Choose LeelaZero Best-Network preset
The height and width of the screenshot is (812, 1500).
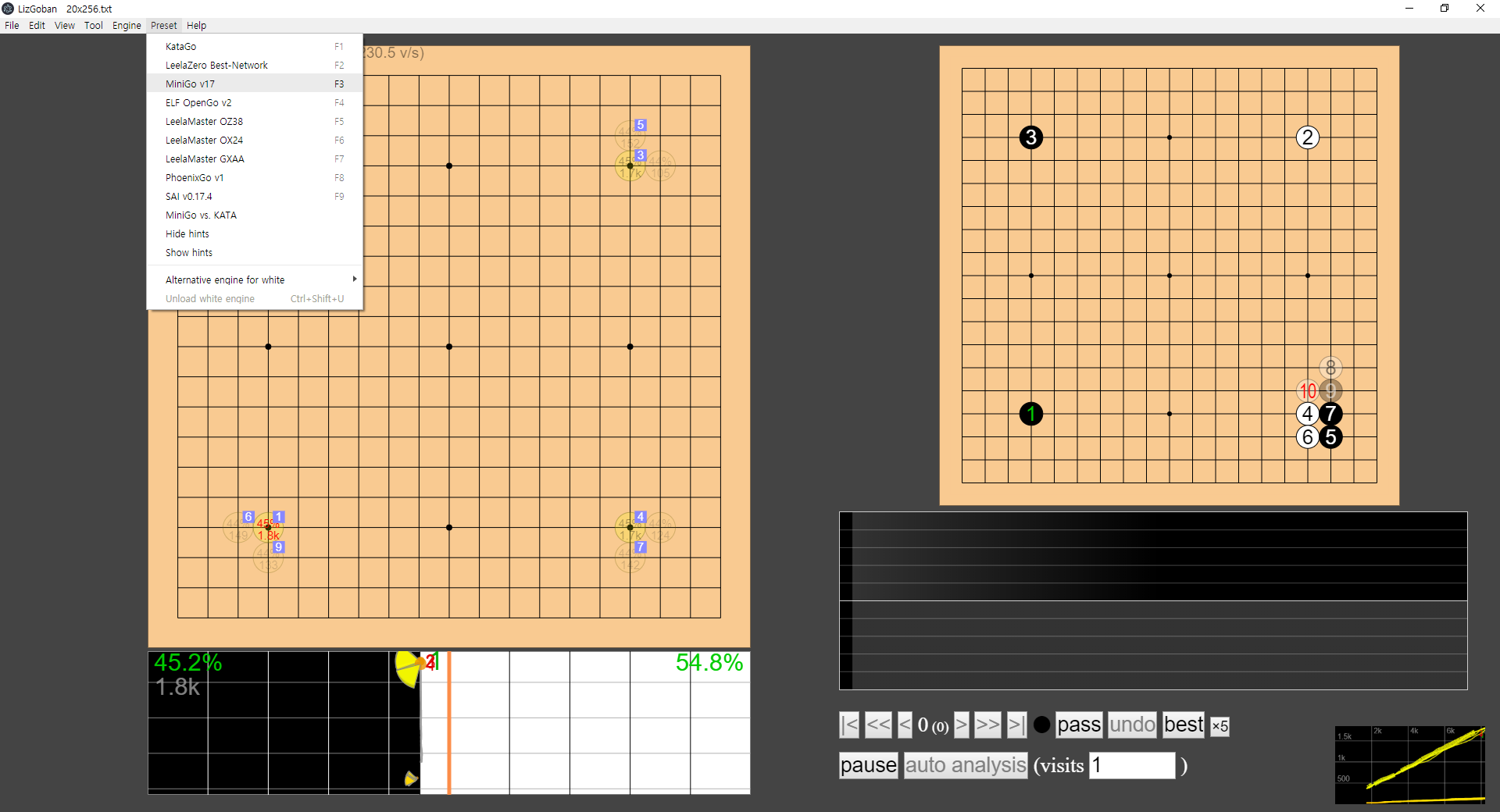click(216, 66)
